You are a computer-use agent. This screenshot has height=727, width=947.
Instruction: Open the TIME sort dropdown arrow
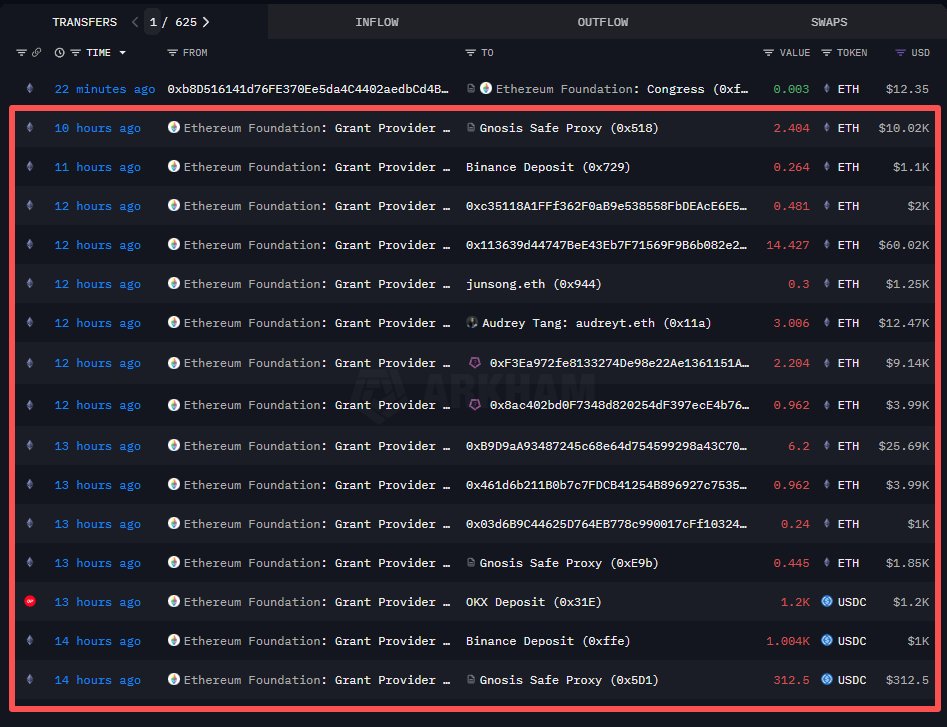pyautogui.click(x=123, y=52)
